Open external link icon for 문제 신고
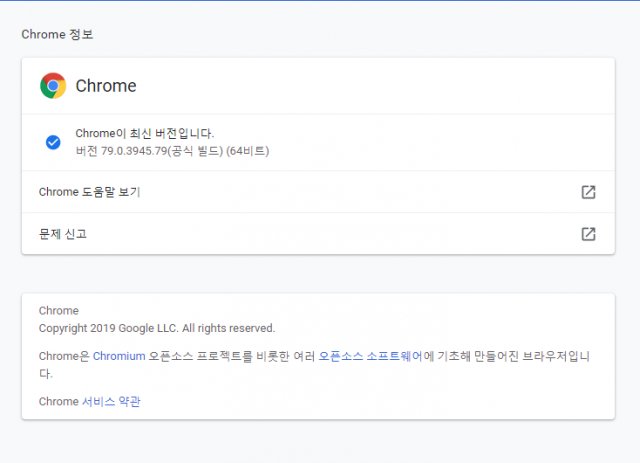Viewport: 640px width, 463px height. [x=588, y=234]
